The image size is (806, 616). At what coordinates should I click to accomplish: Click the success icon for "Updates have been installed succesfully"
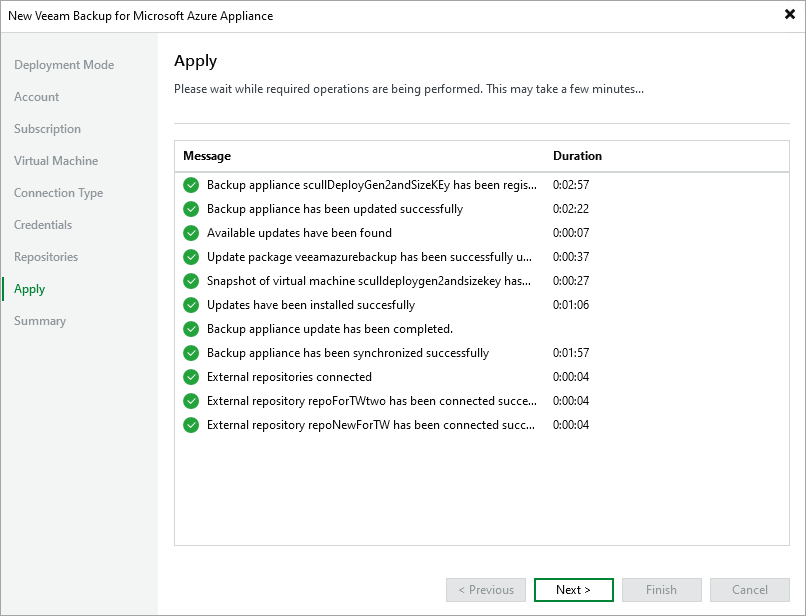tap(191, 305)
